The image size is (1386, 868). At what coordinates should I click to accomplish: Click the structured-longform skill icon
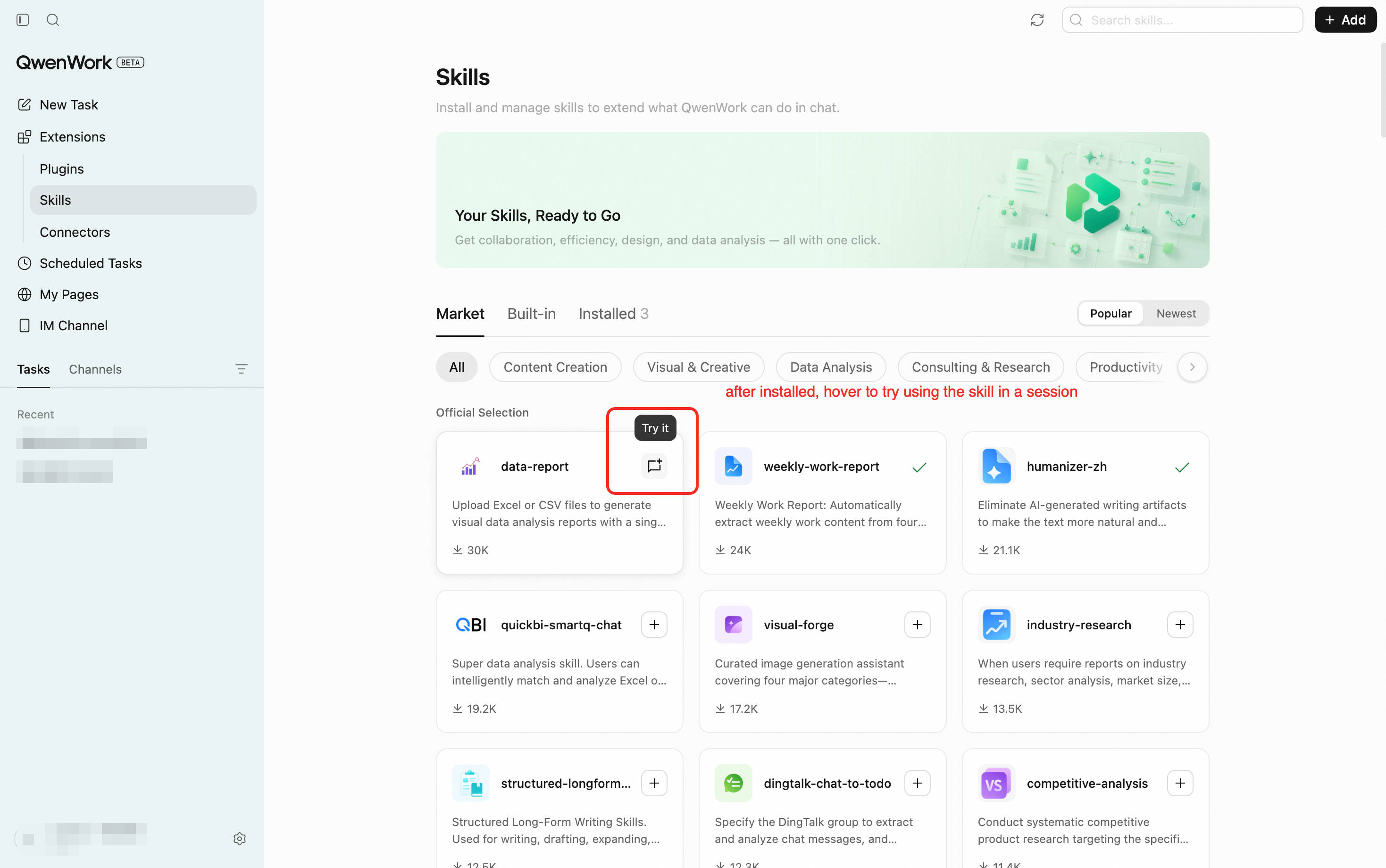click(x=471, y=783)
